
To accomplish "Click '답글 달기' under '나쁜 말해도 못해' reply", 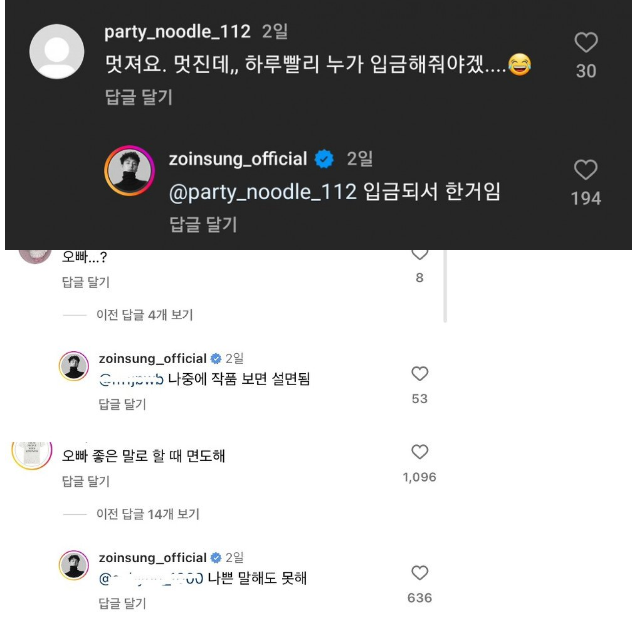I will 122,603.
